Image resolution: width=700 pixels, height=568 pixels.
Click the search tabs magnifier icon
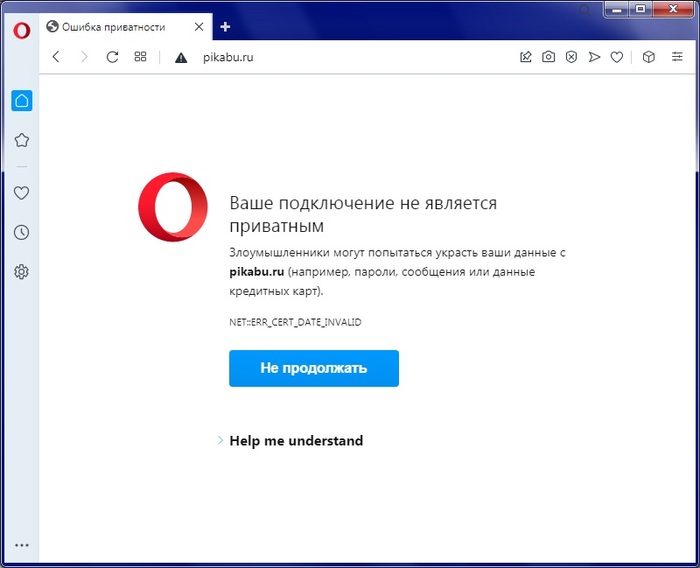584,10
